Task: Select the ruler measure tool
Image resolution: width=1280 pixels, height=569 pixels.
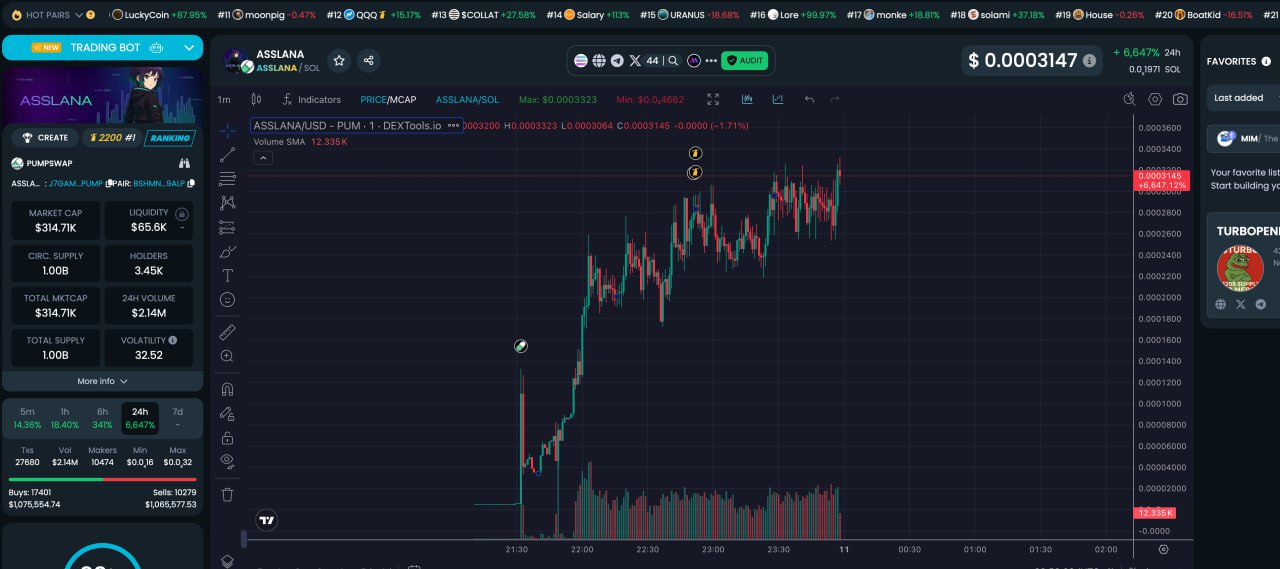Action: click(227, 331)
